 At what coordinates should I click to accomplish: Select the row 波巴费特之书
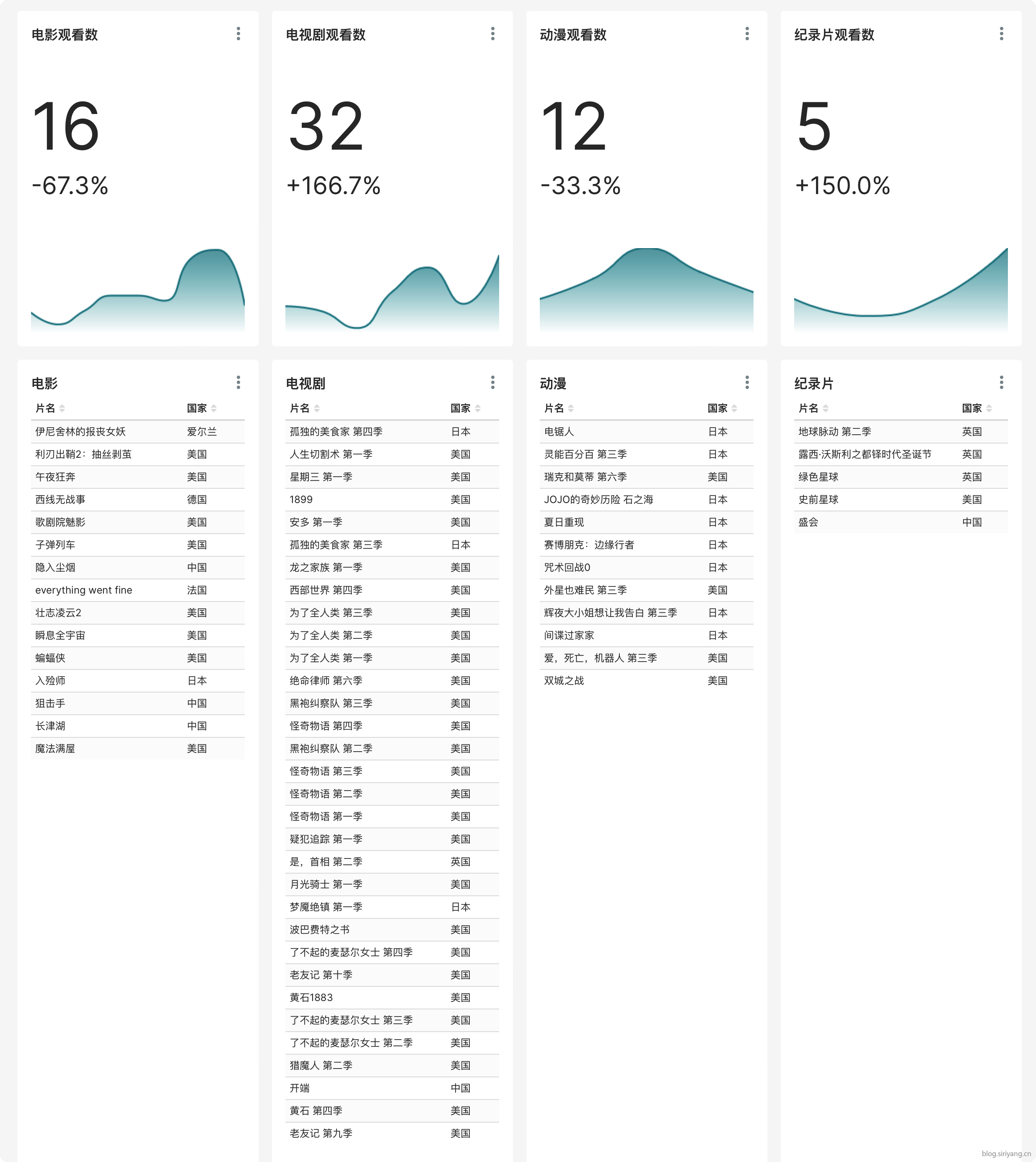(392, 930)
